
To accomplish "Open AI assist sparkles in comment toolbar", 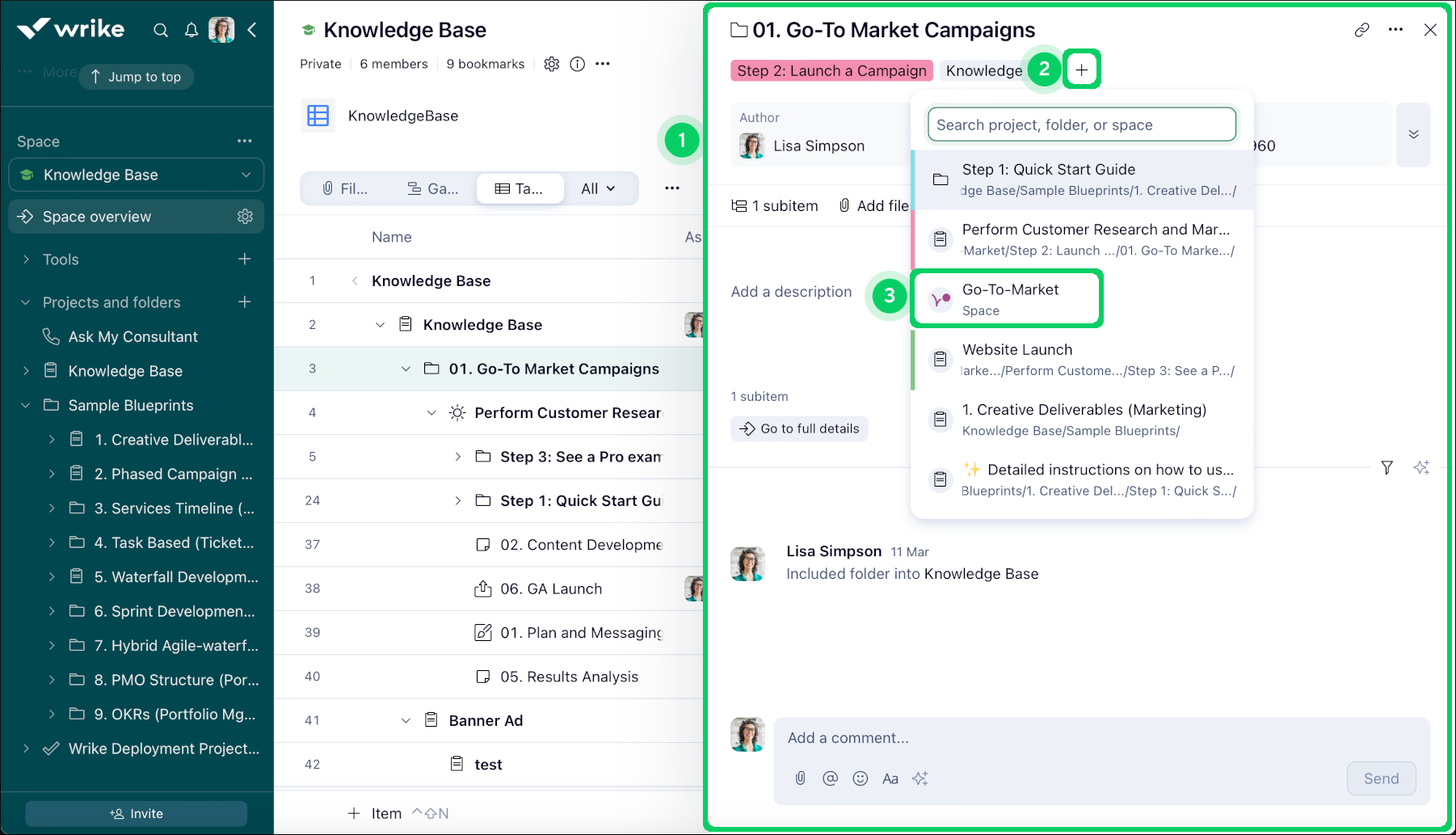I will pos(920,778).
